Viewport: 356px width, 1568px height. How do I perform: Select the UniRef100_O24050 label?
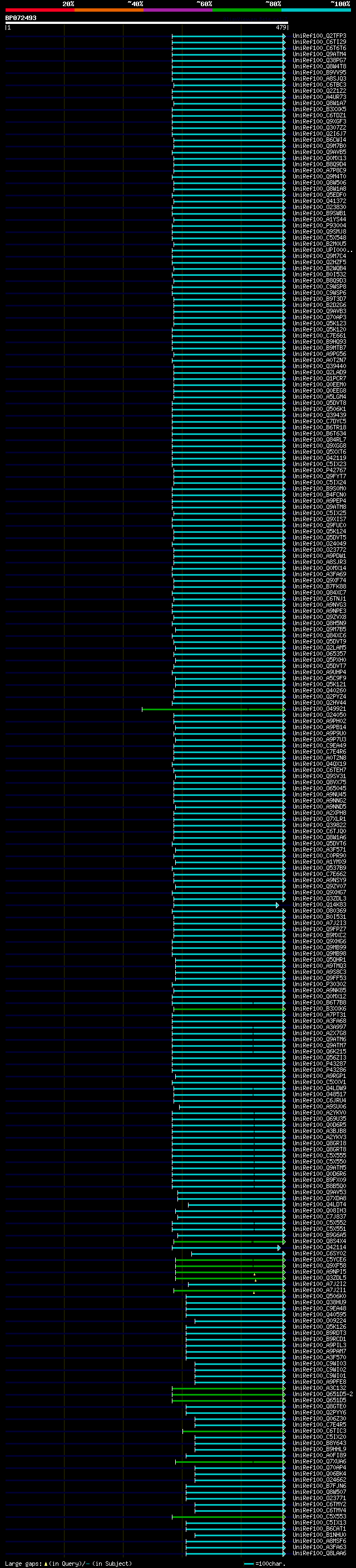(319, 715)
